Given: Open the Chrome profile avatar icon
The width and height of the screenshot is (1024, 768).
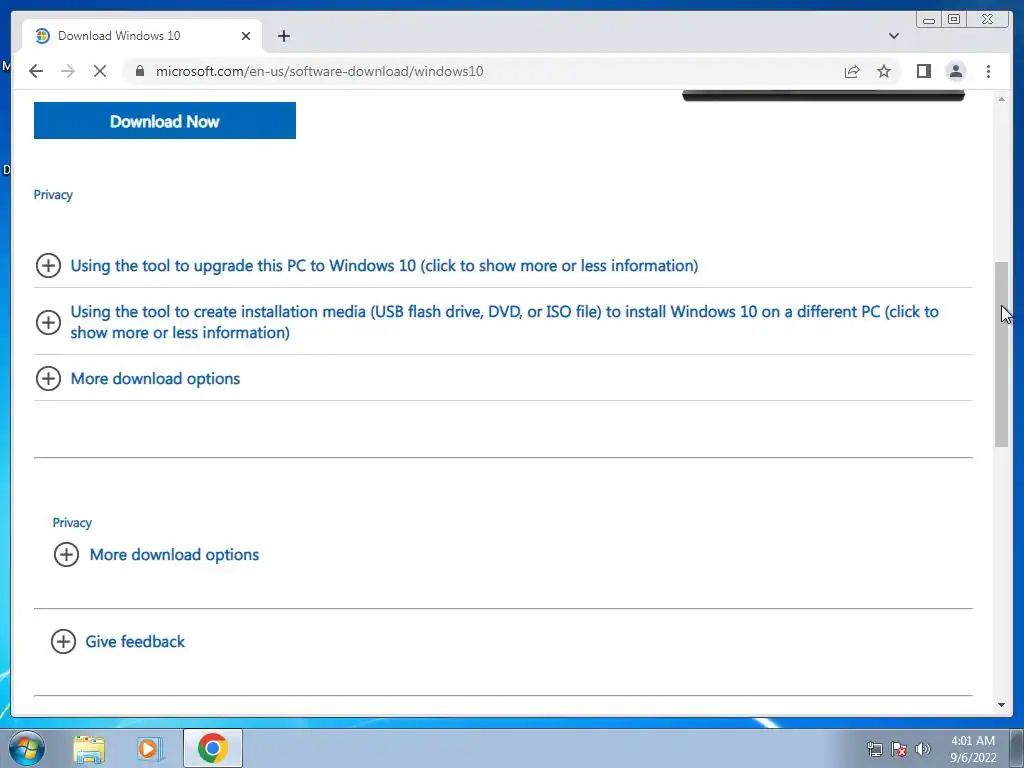Looking at the screenshot, I should click(x=955, y=71).
